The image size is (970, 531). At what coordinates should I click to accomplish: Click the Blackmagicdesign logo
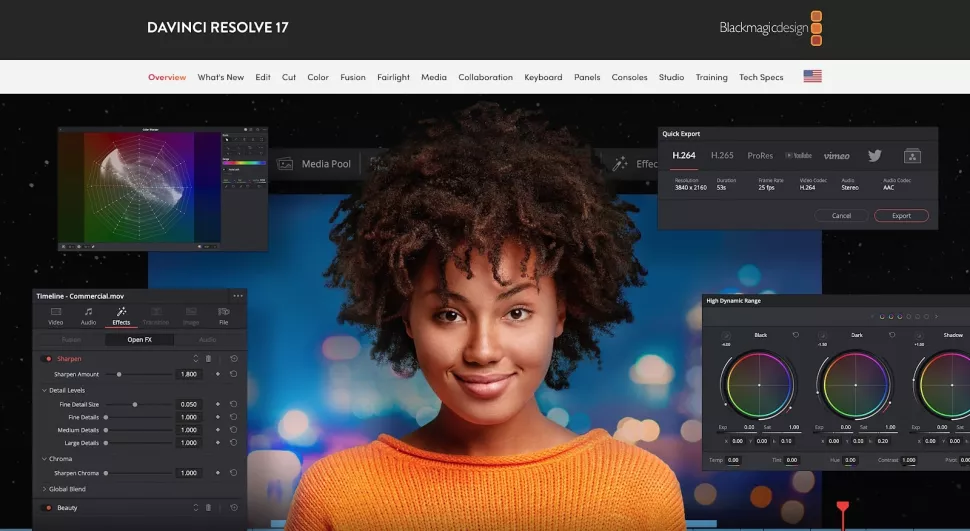pos(771,28)
